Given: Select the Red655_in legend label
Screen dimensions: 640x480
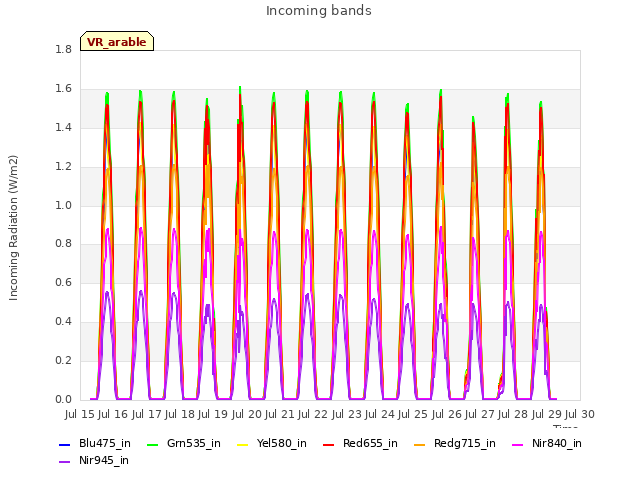Looking at the screenshot, I should coord(370,443).
